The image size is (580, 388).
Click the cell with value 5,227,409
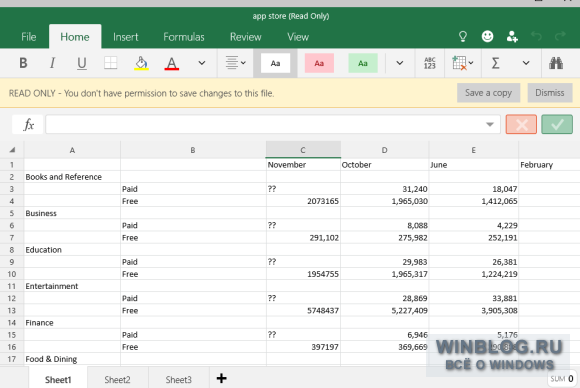coord(385,311)
